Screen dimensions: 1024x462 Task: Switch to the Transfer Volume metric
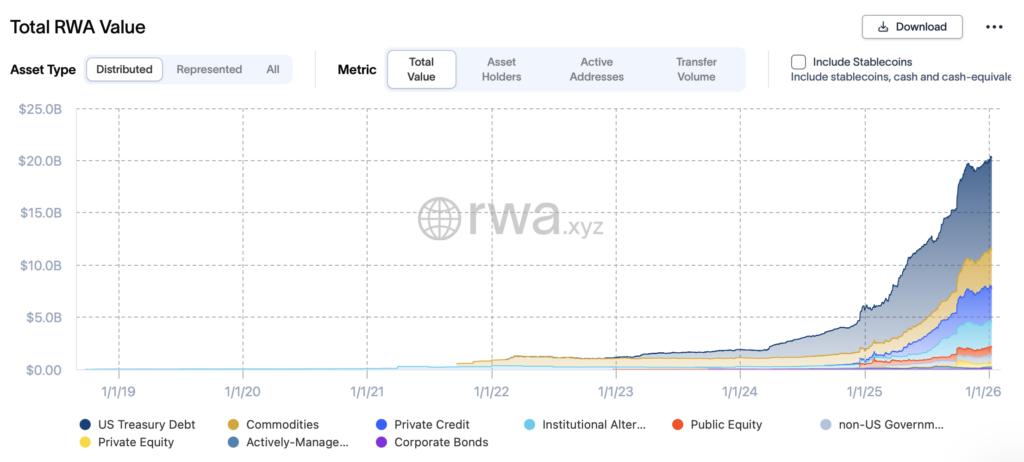click(696, 69)
